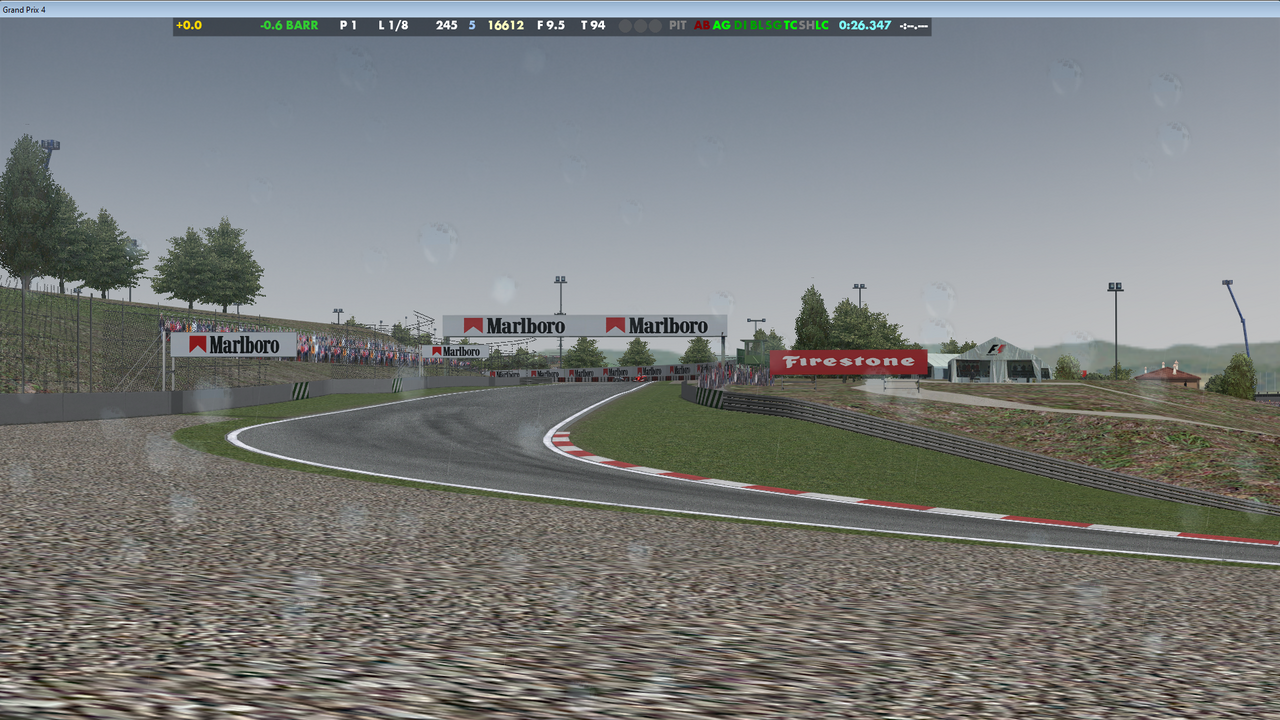Click the grey SH driving aid indicator
This screenshot has height=720, width=1280.
click(806, 25)
